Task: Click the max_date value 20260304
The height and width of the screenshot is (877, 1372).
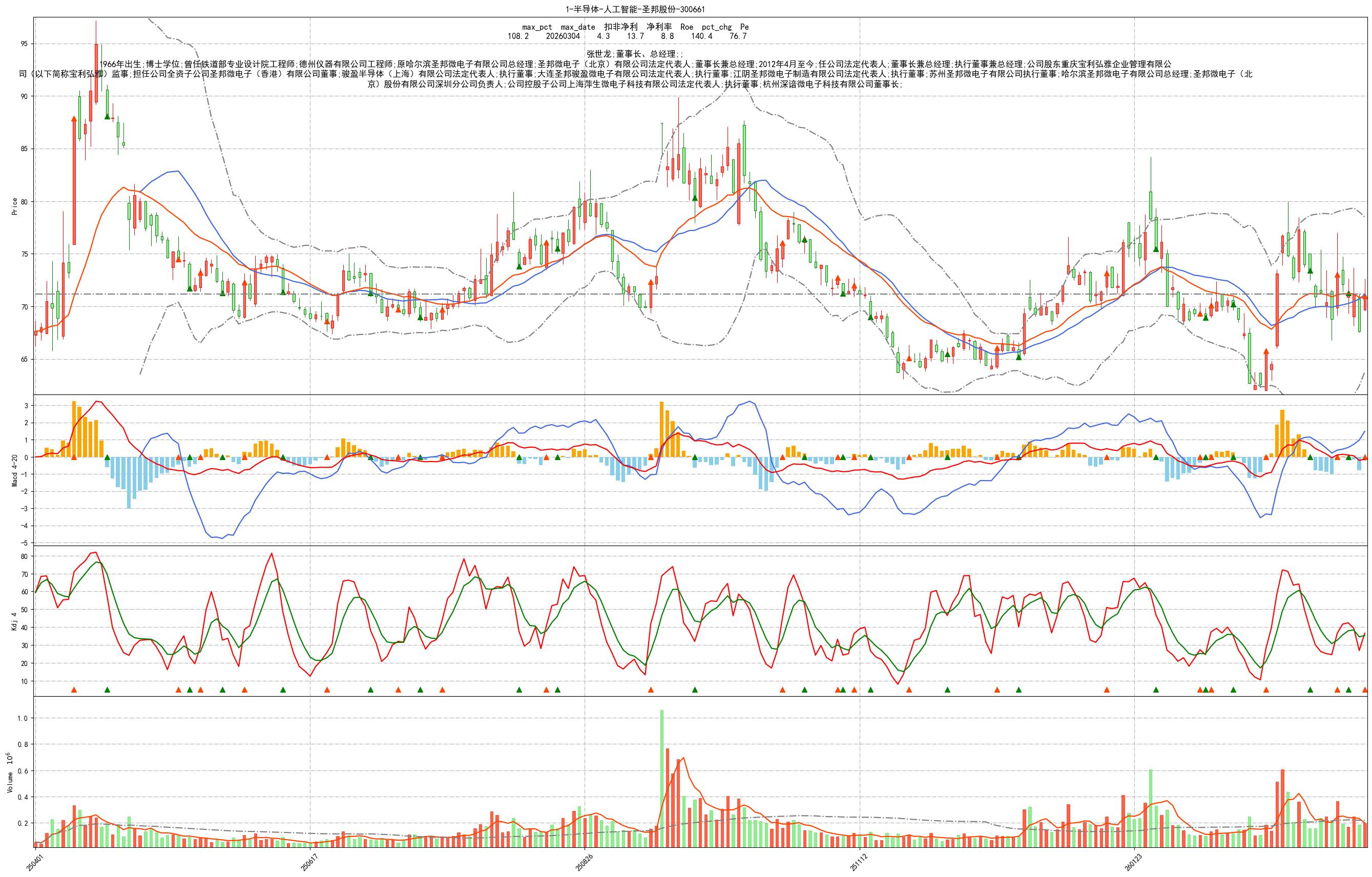Action: (563, 36)
